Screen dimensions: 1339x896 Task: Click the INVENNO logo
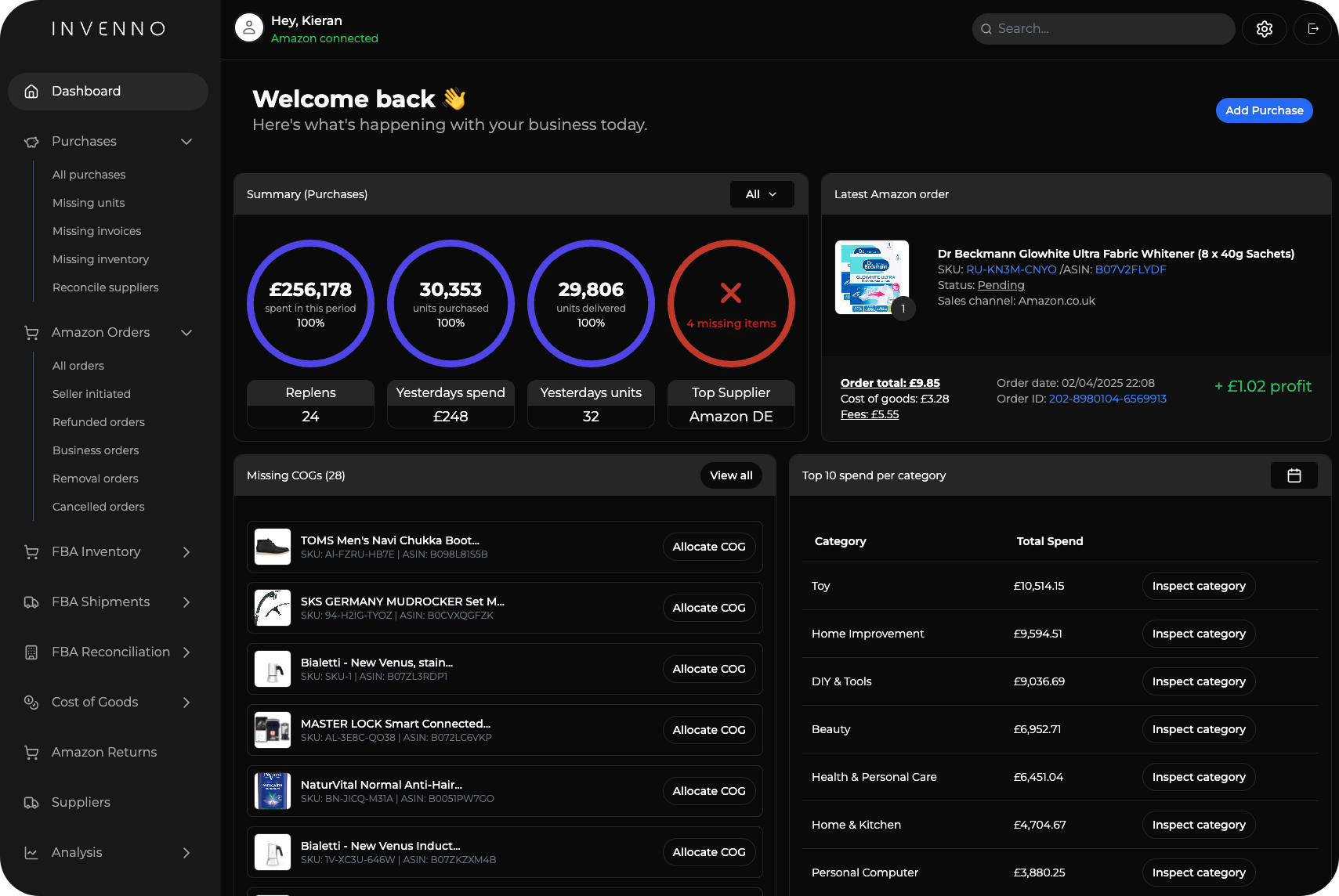coord(109,29)
